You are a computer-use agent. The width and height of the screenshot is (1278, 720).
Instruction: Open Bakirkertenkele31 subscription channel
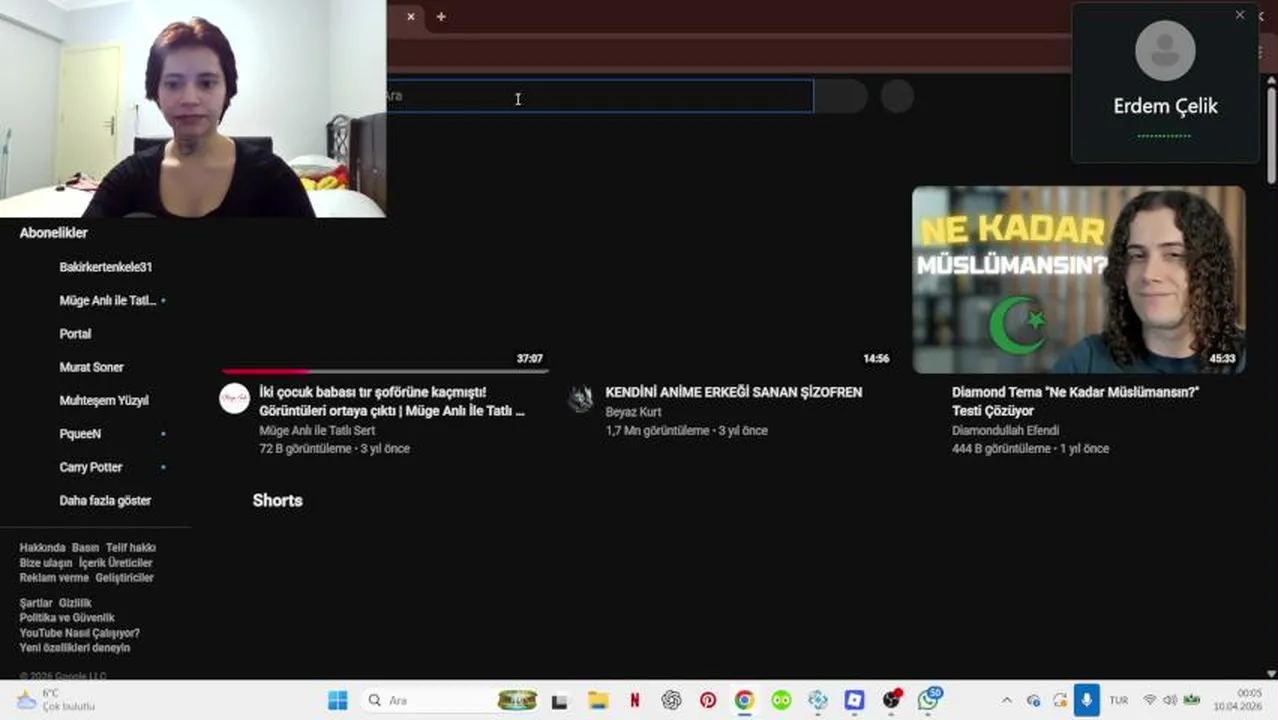pyautogui.click(x=105, y=267)
